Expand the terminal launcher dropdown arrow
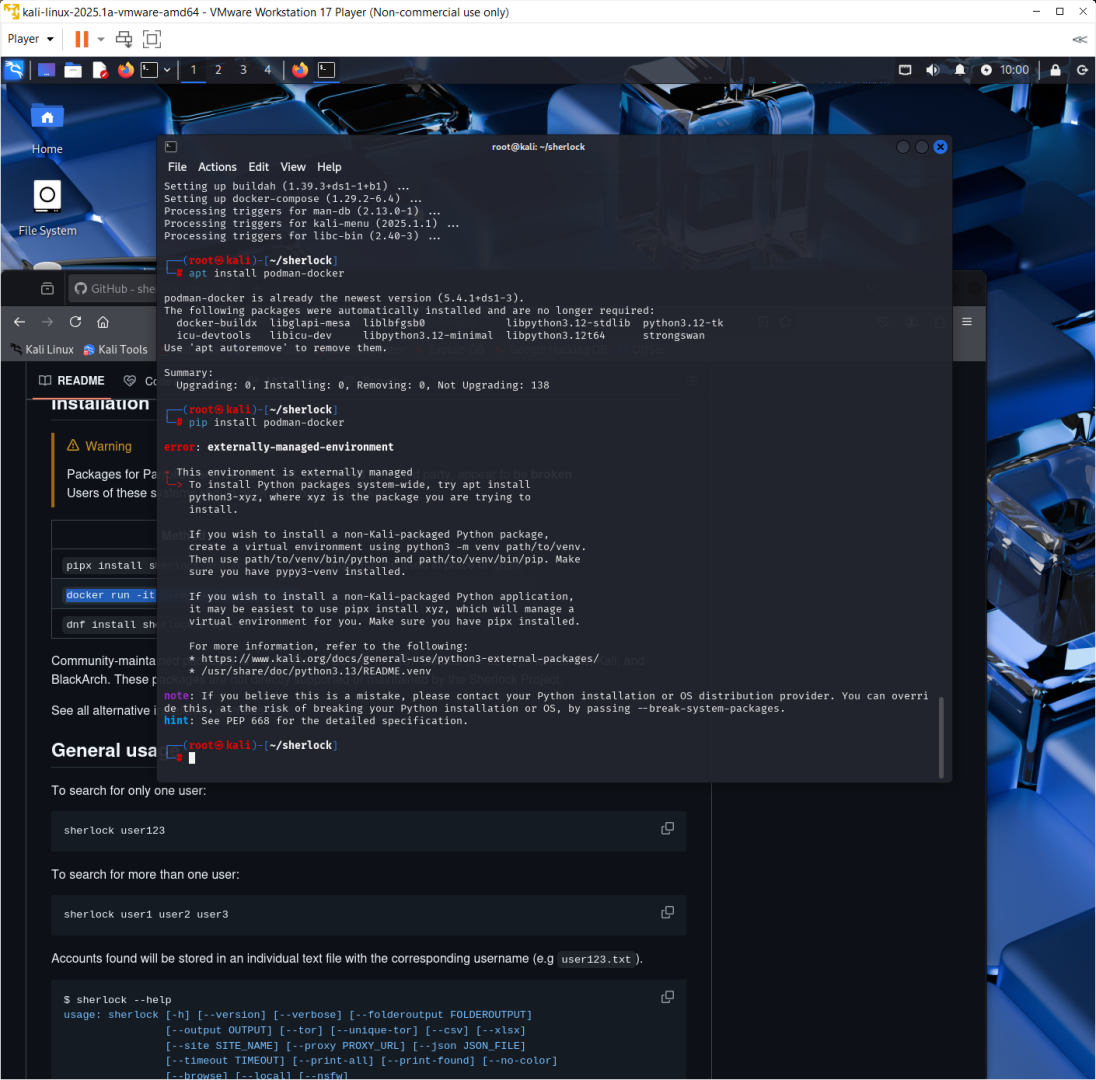1096x1080 pixels. (167, 70)
